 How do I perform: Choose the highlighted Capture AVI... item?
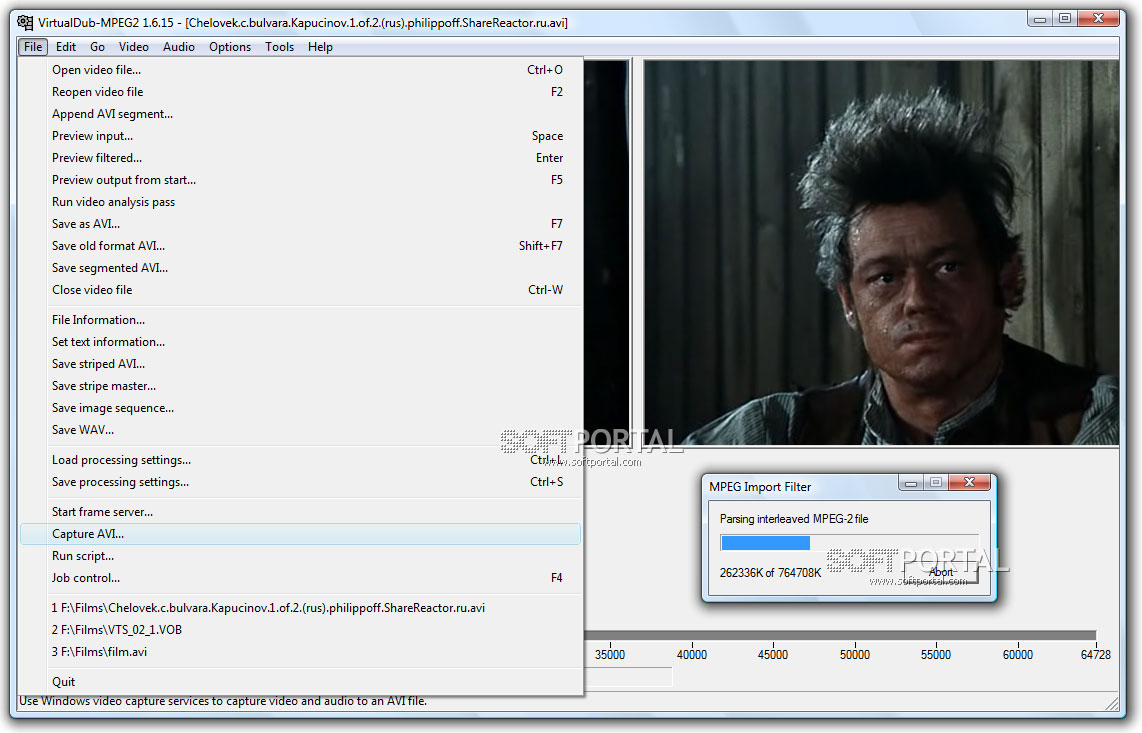tap(300, 534)
